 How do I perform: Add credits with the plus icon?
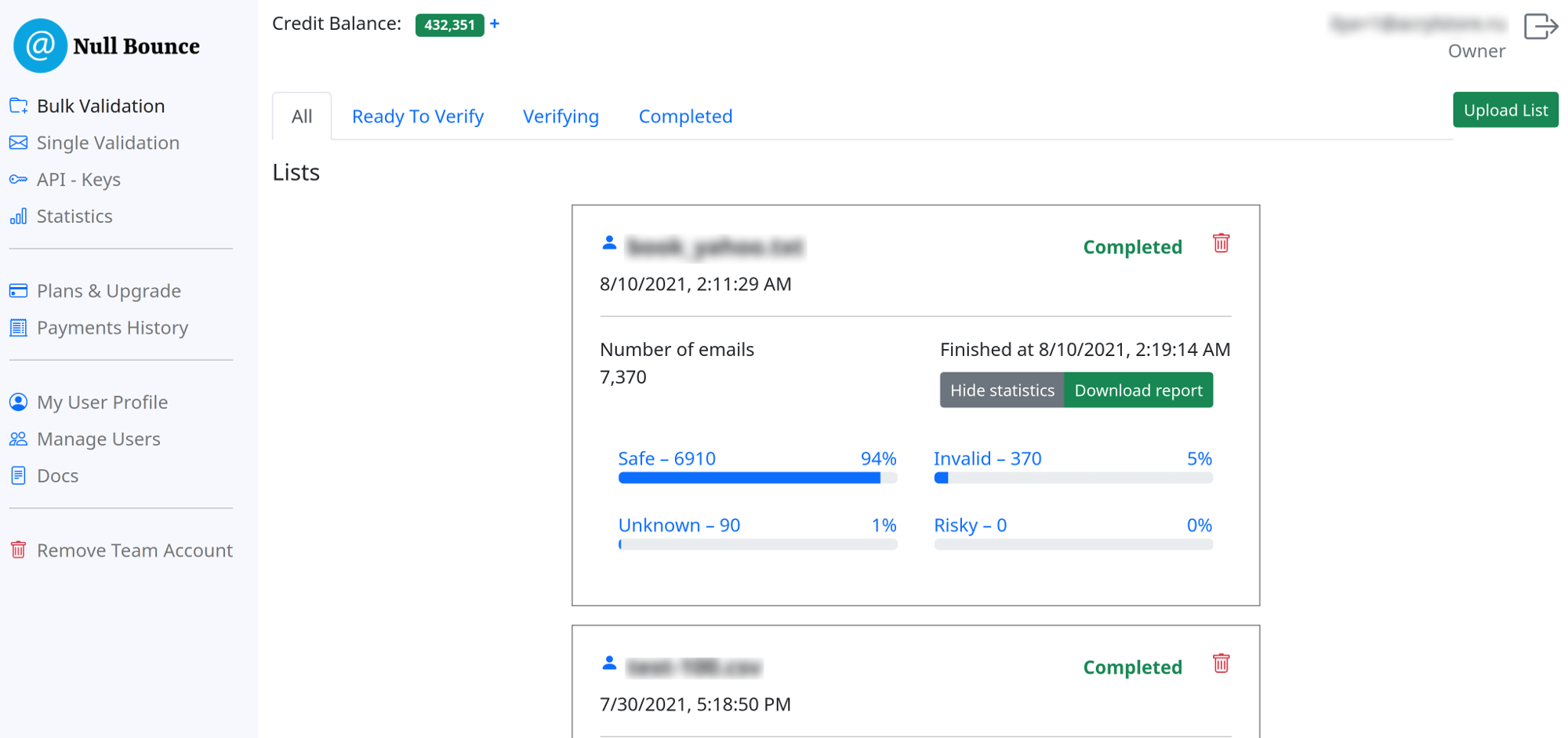click(x=495, y=24)
